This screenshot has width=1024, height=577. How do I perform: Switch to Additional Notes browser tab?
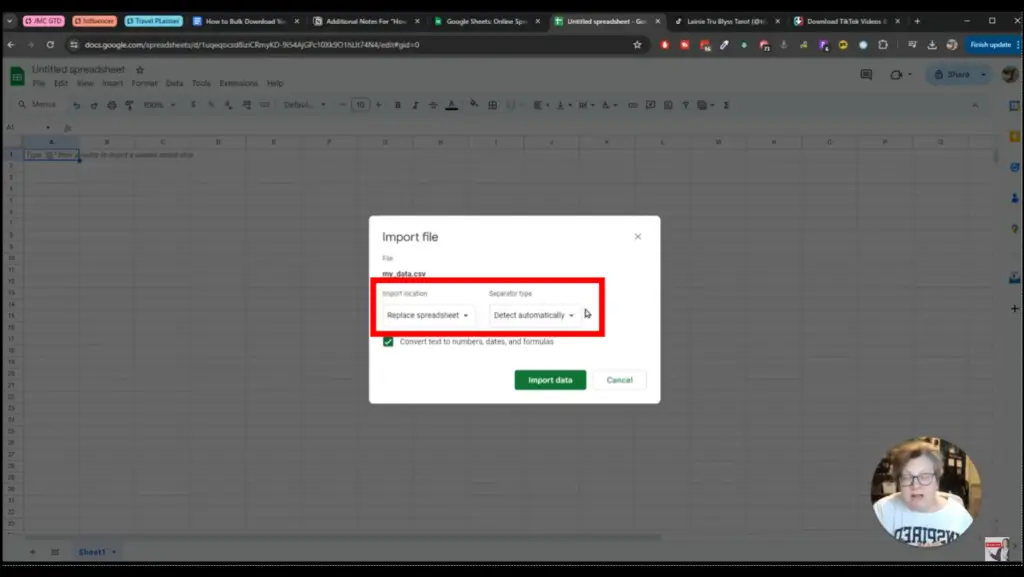pyautogui.click(x=365, y=21)
